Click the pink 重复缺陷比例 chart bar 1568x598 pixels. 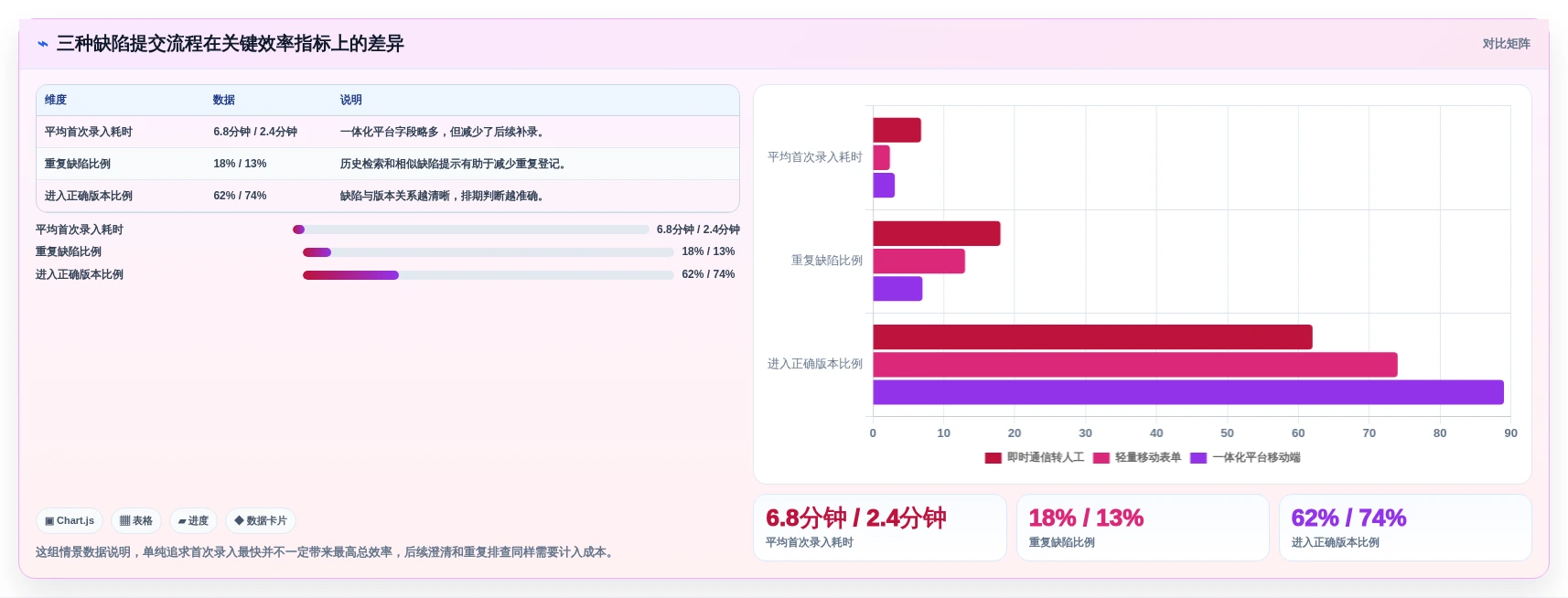919,262
